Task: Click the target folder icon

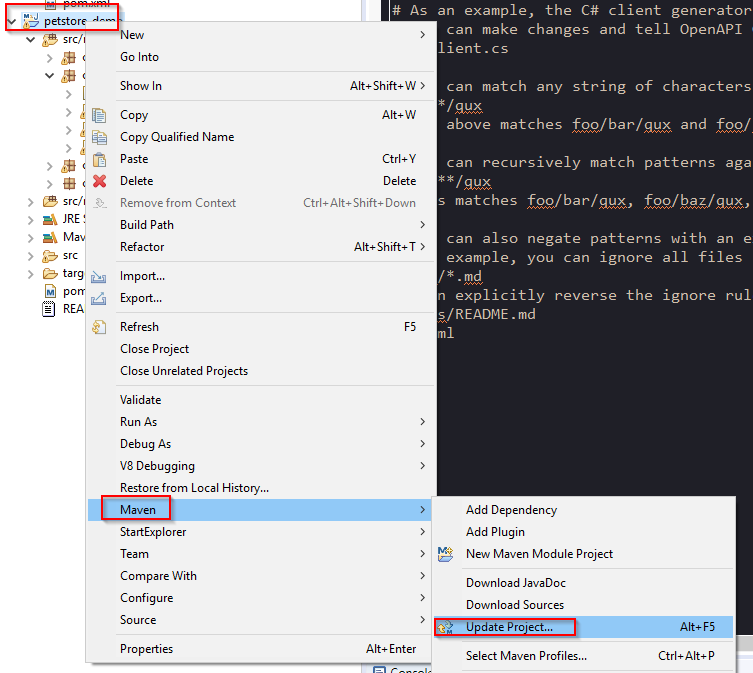Action: pyautogui.click(x=50, y=274)
